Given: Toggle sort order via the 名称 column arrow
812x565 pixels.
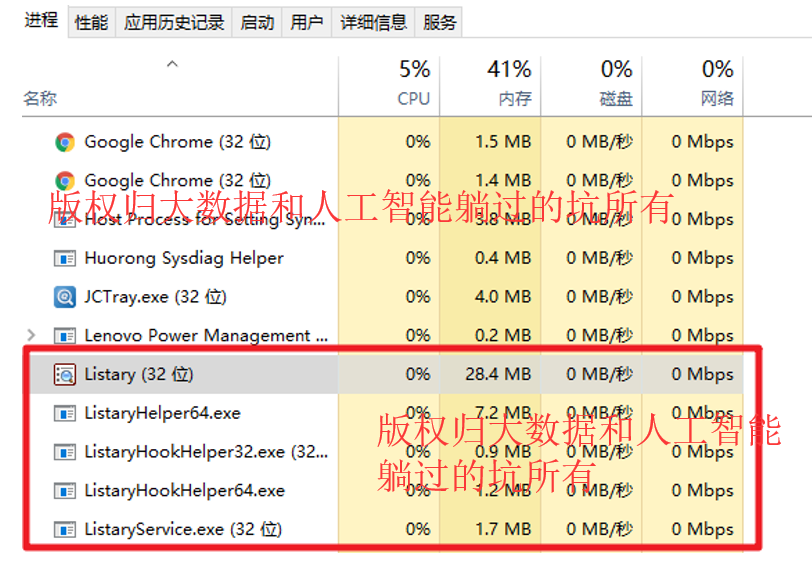Looking at the screenshot, I should coord(172,64).
